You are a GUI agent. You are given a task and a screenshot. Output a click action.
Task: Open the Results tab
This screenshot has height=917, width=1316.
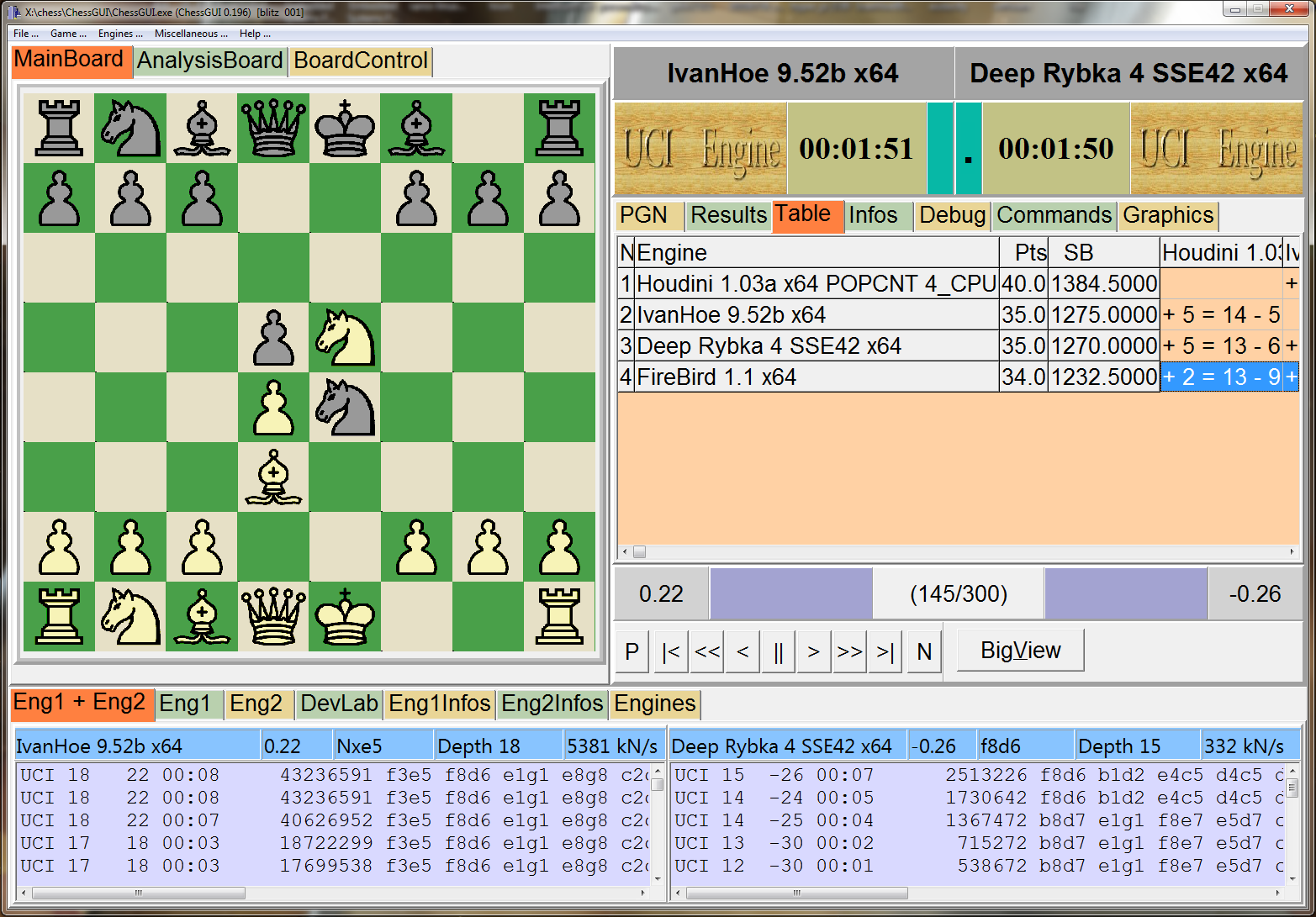click(728, 216)
